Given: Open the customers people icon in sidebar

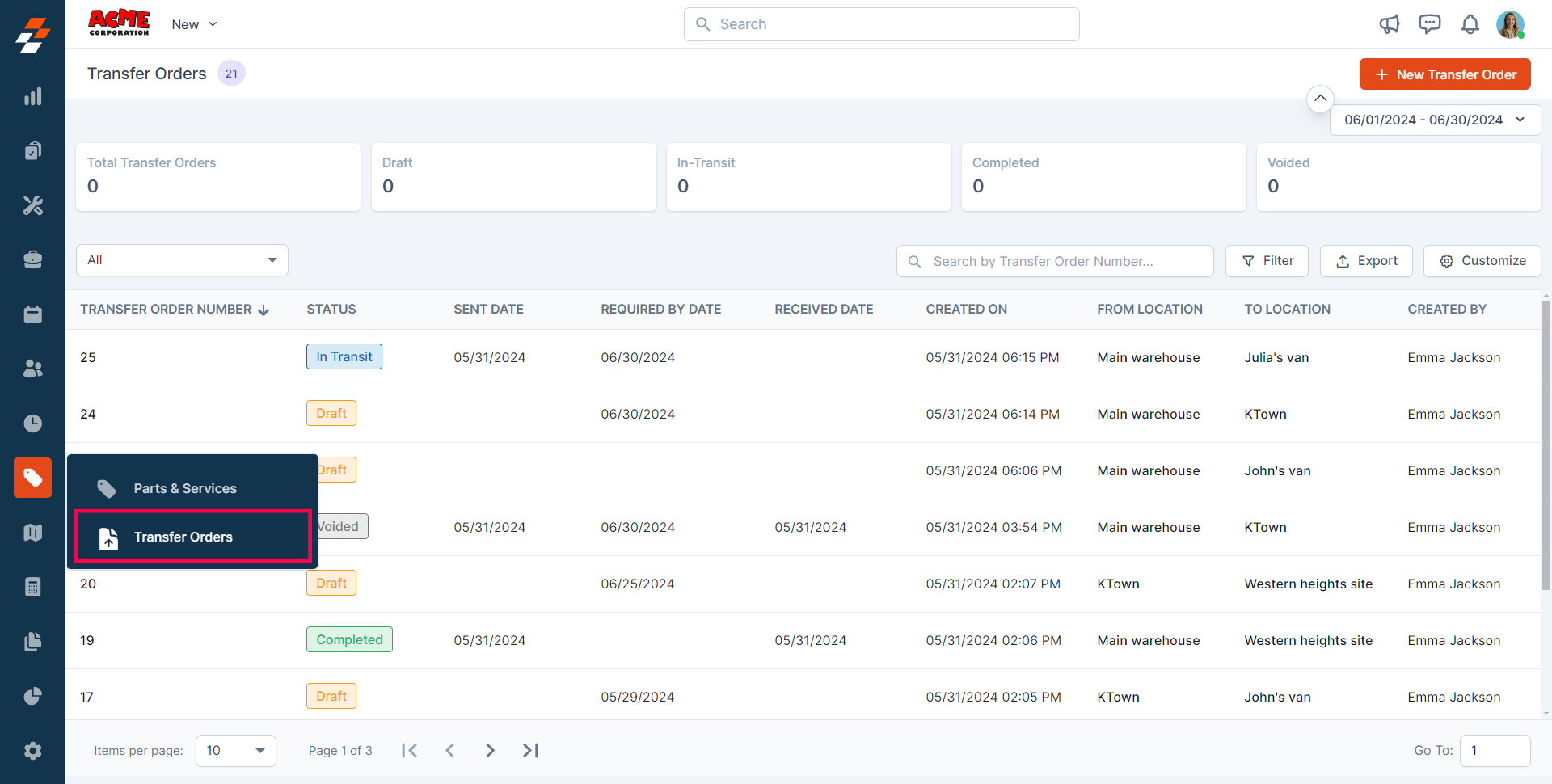Looking at the screenshot, I should pos(32,369).
